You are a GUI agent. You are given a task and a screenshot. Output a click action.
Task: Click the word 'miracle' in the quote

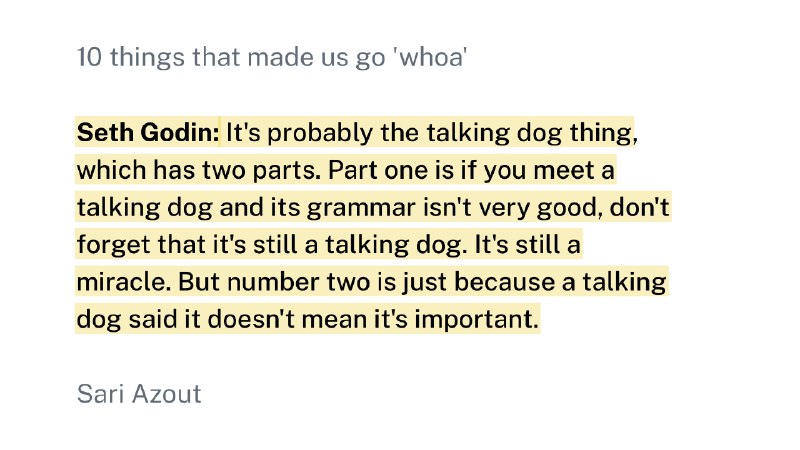pos(117,282)
